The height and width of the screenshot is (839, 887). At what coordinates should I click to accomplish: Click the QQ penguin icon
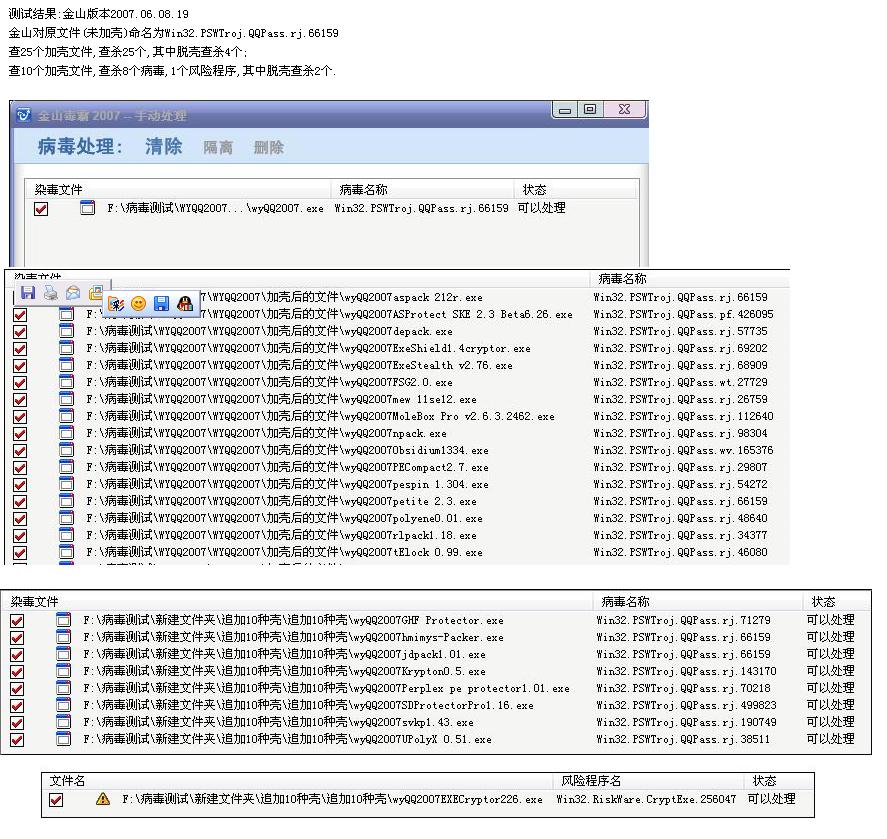pyautogui.click(x=184, y=304)
